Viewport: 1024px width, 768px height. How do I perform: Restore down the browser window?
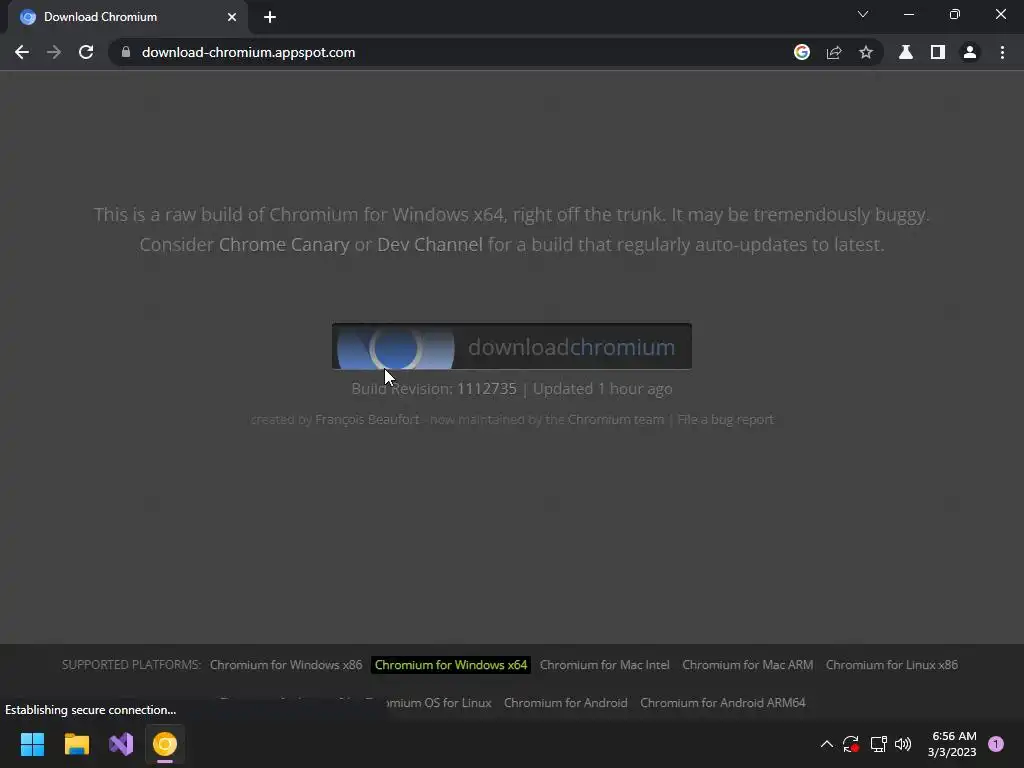point(955,14)
